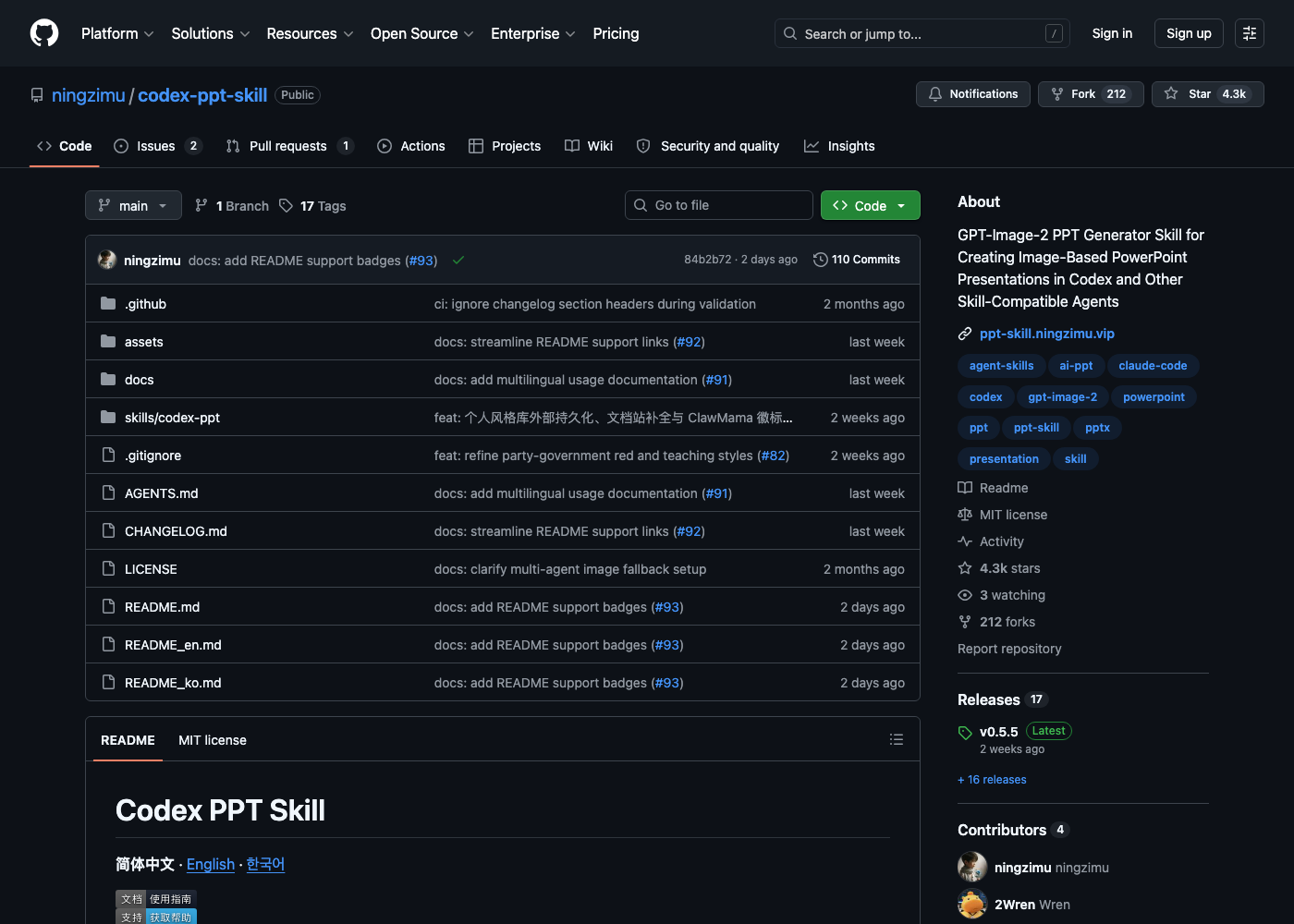Click the tag icon next to v0.5.5 release
Viewport: 1294px width, 924px height.
(965, 733)
